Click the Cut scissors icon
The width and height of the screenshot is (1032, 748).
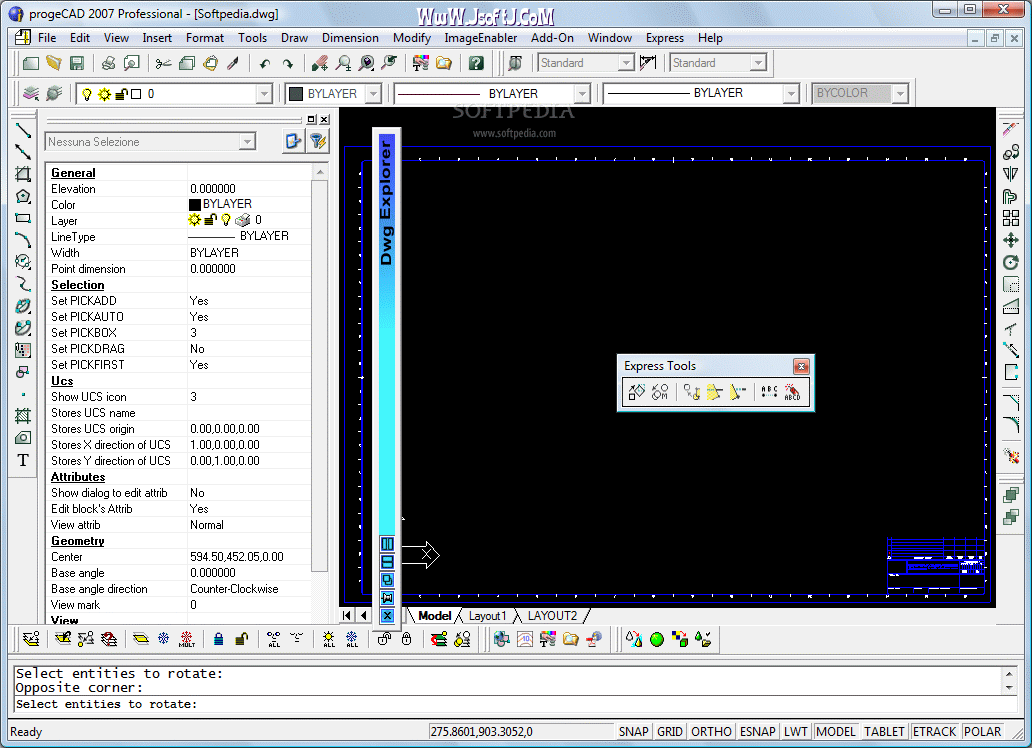click(x=163, y=63)
